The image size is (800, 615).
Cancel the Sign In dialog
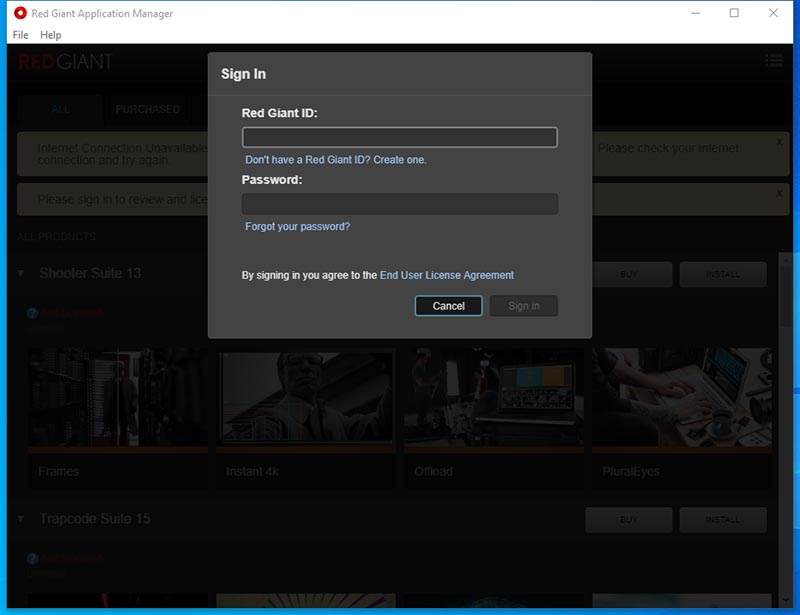[448, 306]
